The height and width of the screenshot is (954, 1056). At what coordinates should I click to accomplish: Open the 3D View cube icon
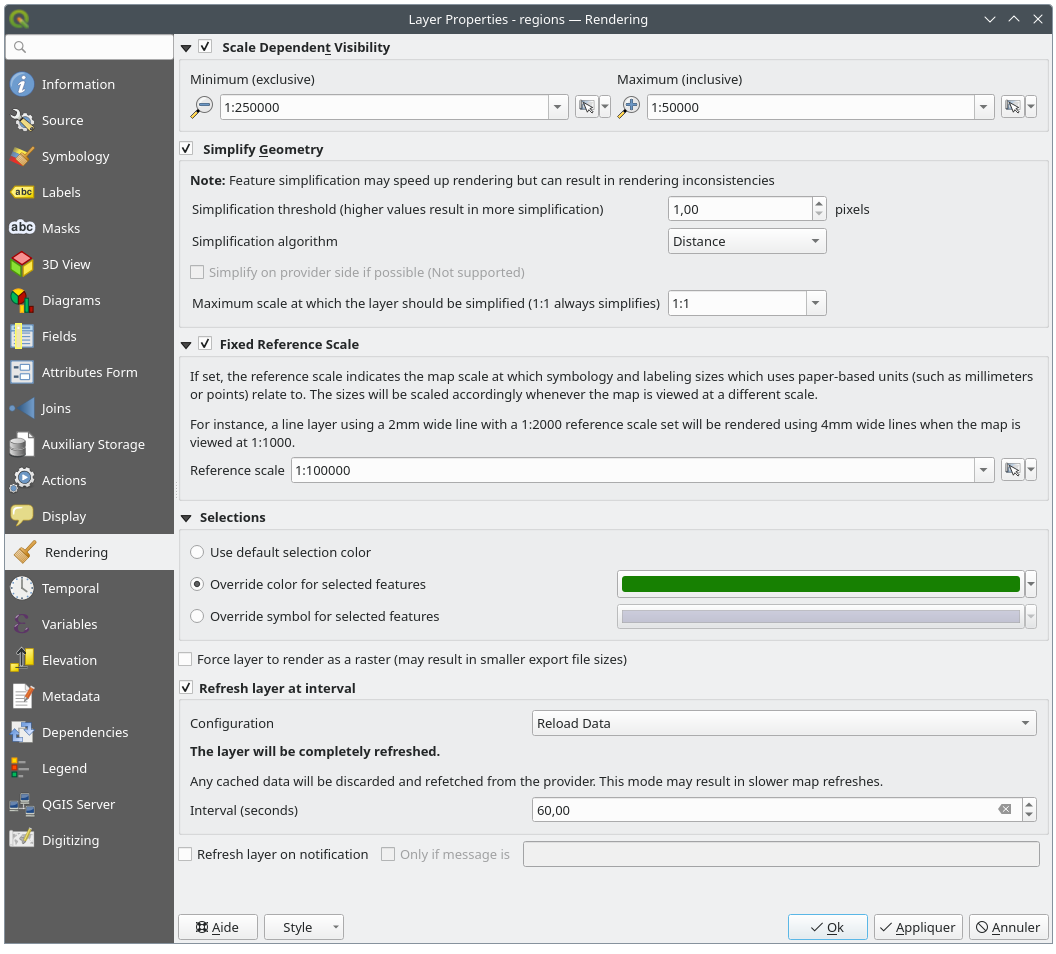tap(22, 264)
